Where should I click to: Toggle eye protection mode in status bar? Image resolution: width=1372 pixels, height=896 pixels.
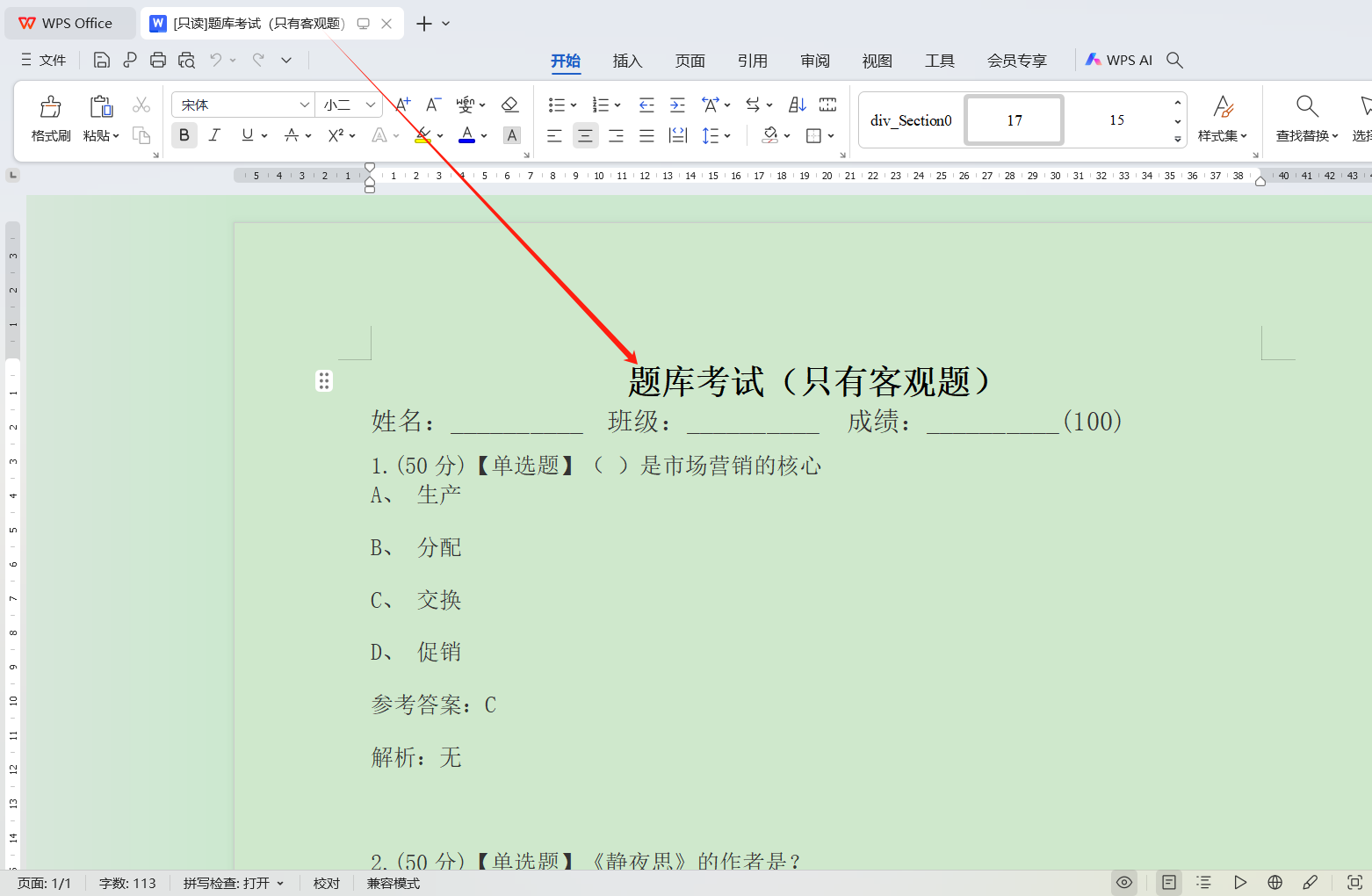coord(1123,883)
